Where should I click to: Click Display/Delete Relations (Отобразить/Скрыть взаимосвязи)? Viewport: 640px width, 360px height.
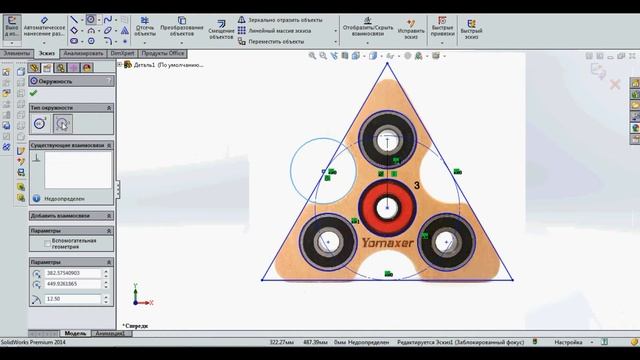[368, 27]
